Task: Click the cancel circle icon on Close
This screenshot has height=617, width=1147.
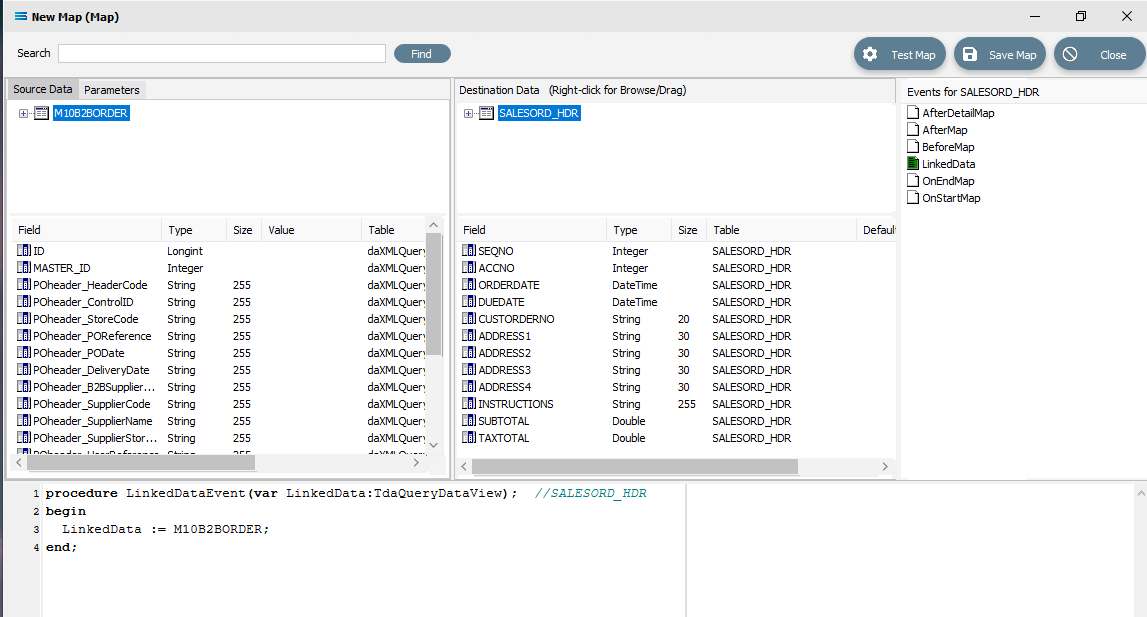Action: (x=1070, y=54)
